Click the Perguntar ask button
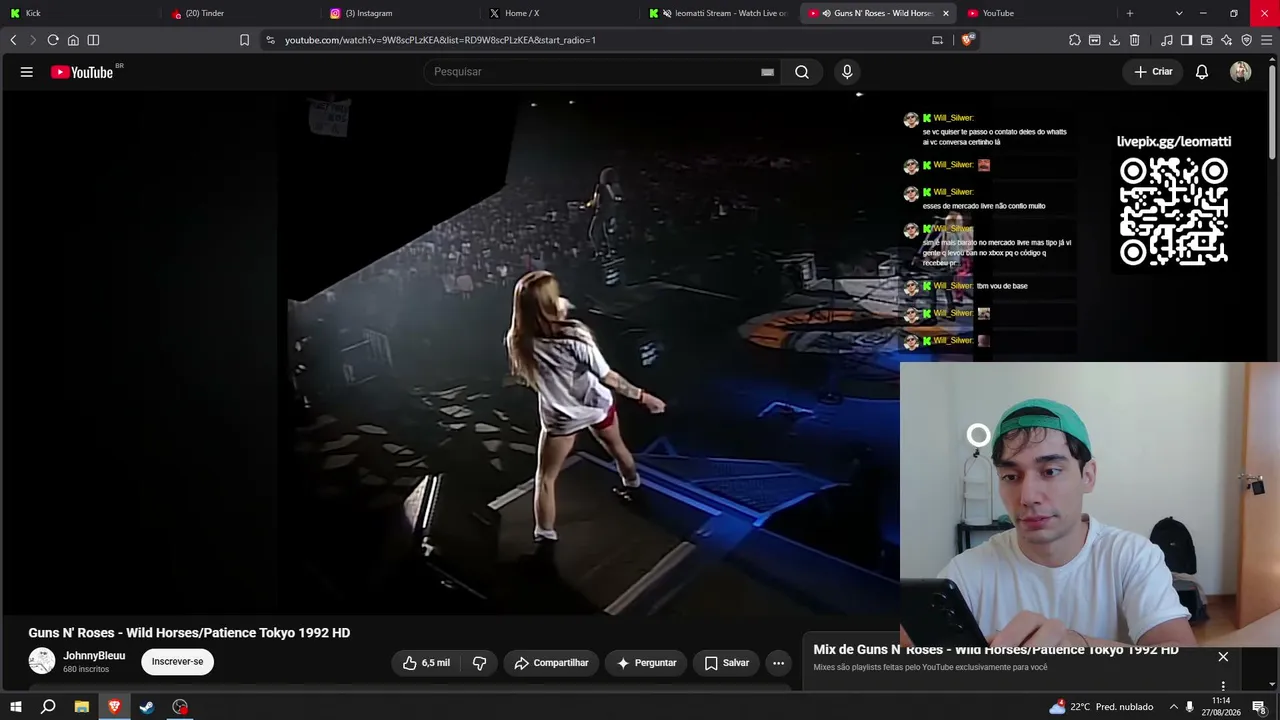 point(647,663)
